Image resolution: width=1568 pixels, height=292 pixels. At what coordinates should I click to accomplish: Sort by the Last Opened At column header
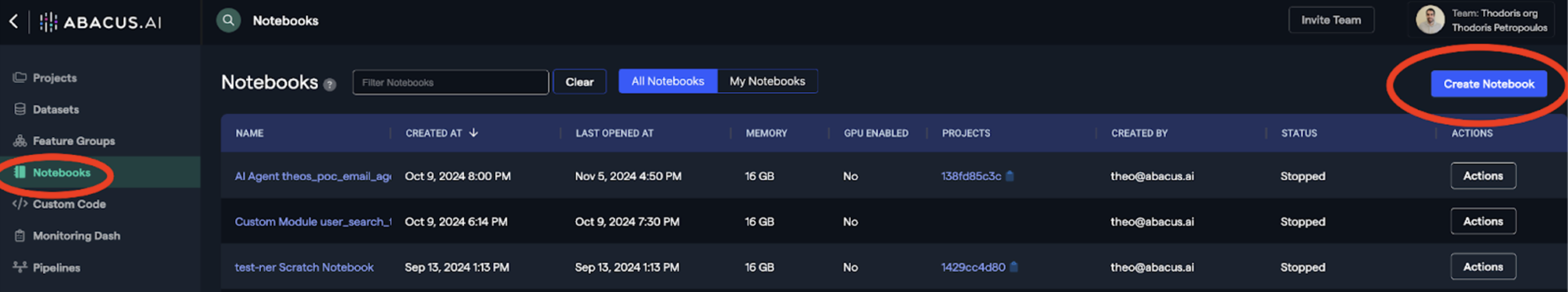click(x=614, y=133)
